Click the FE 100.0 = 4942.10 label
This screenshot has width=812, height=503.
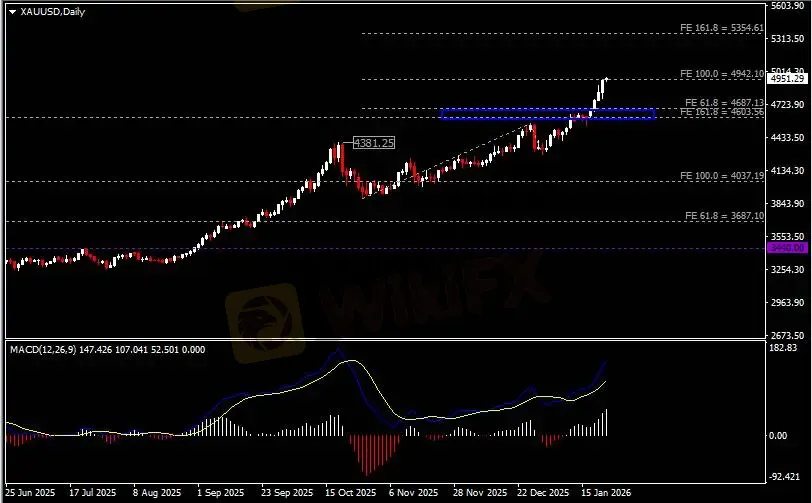(721, 74)
